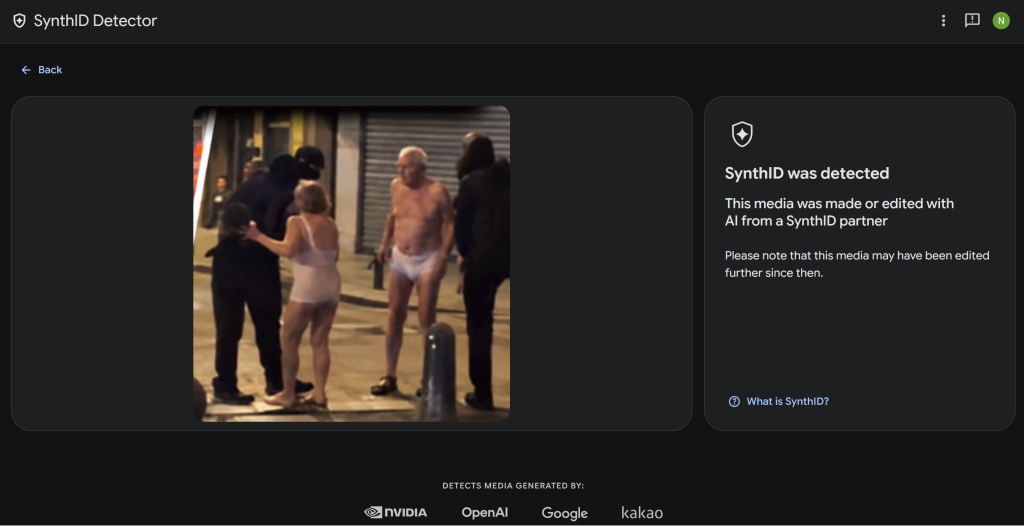
Task: Click the Google partner logo
Action: click(564, 514)
